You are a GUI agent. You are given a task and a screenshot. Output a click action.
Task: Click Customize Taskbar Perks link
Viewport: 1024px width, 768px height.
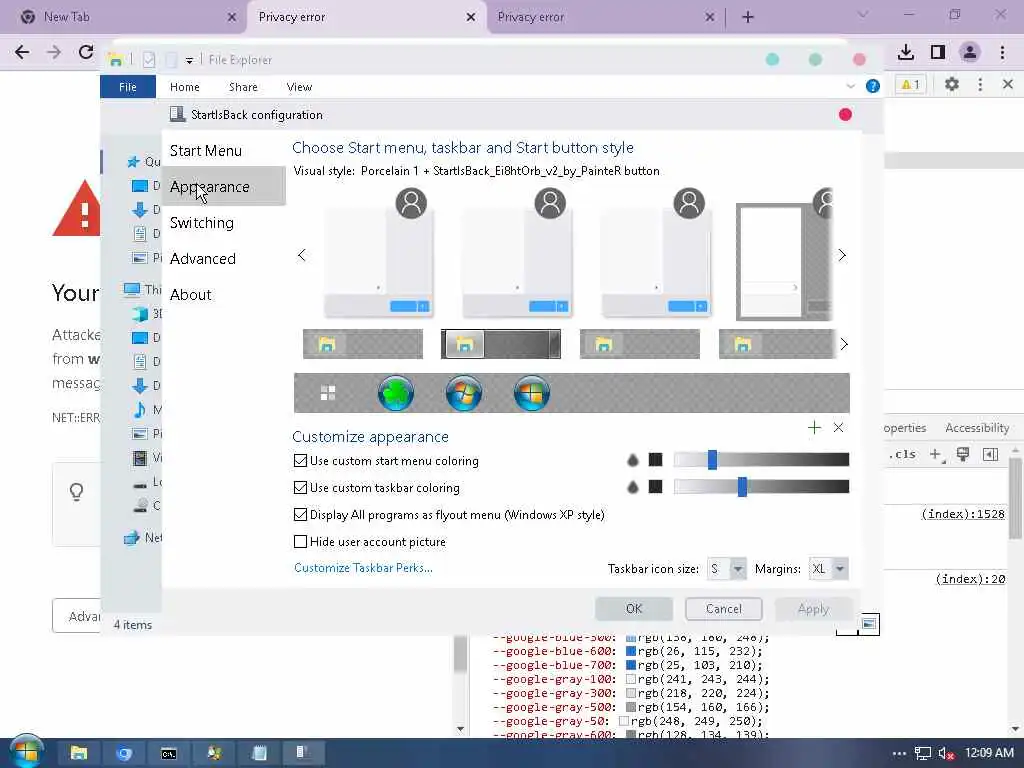(x=363, y=568)
